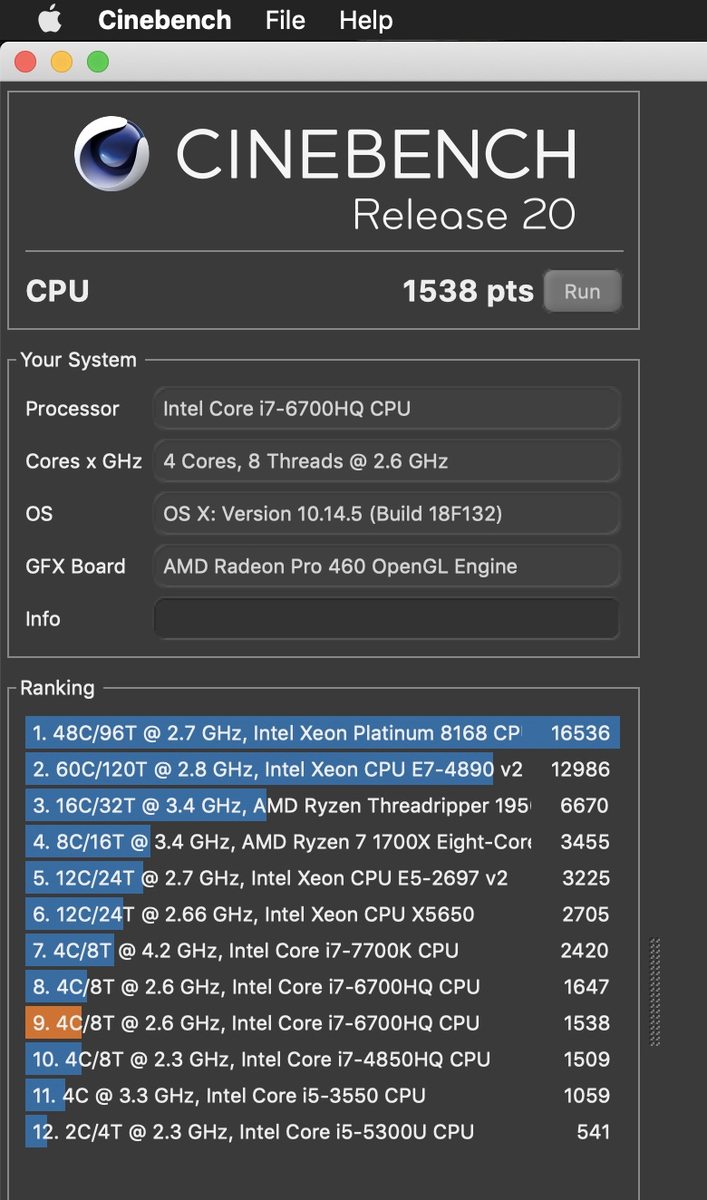This screenshot has width=707, height=1200.
Task: Click the red close window button
Action: pyautogui.click(x=25, y=62)
